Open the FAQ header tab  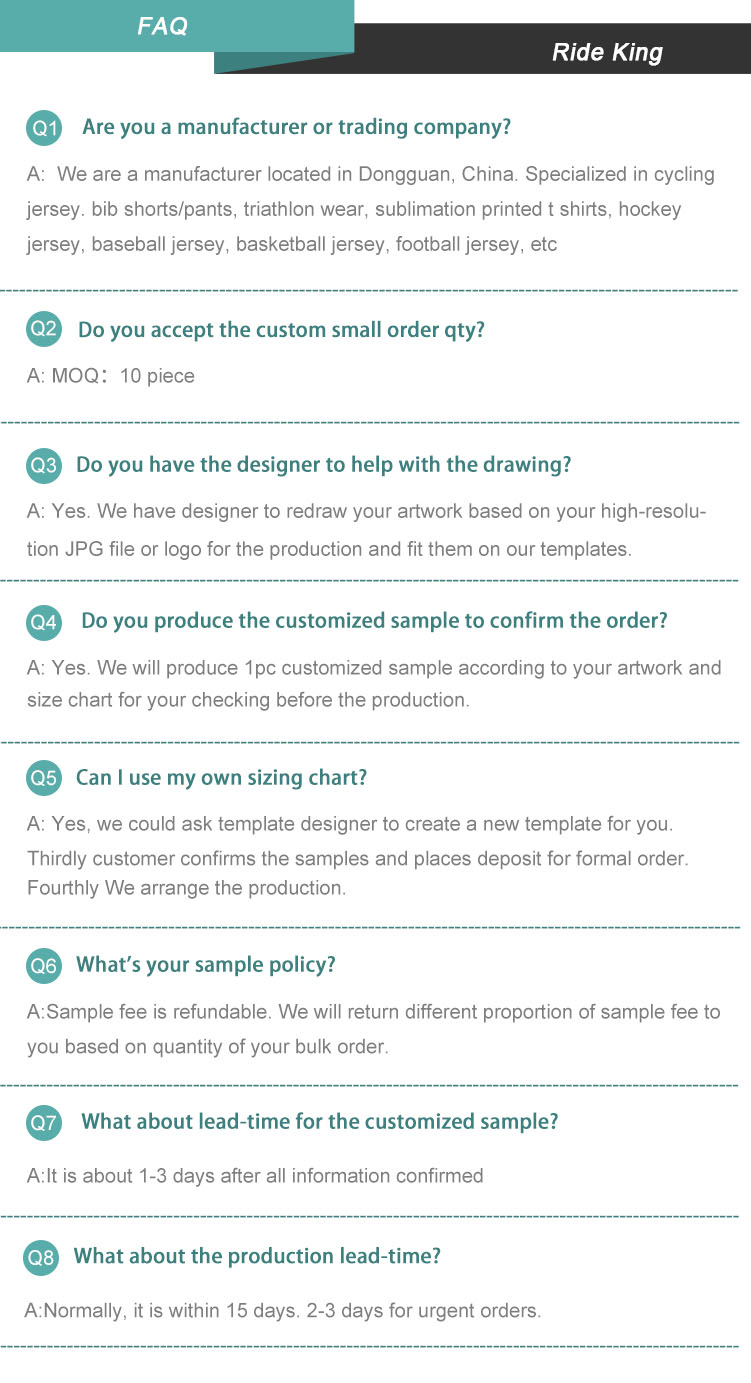click(x=163, y=26)
